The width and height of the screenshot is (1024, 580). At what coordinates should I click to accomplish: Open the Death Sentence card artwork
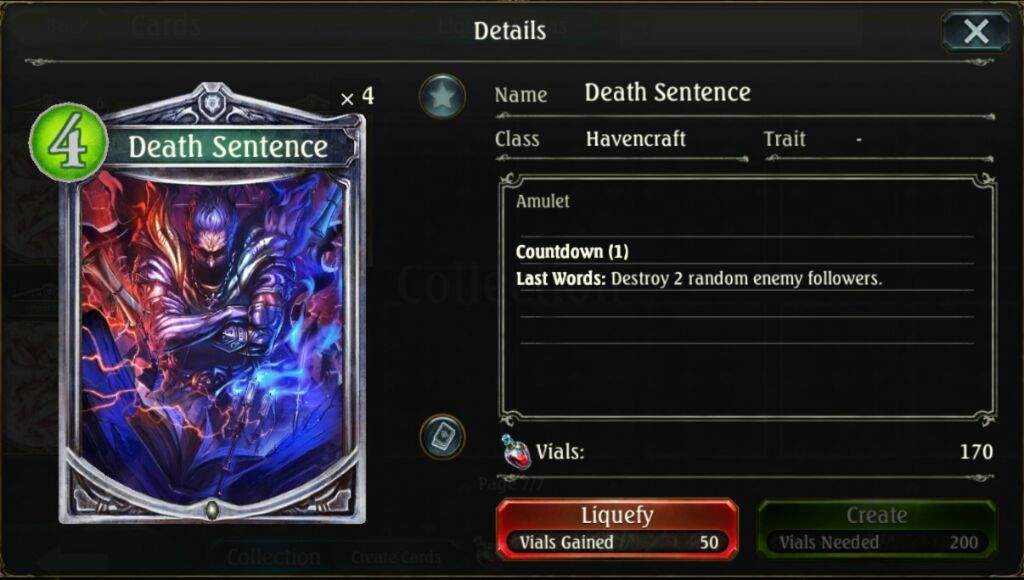[212, 340]
